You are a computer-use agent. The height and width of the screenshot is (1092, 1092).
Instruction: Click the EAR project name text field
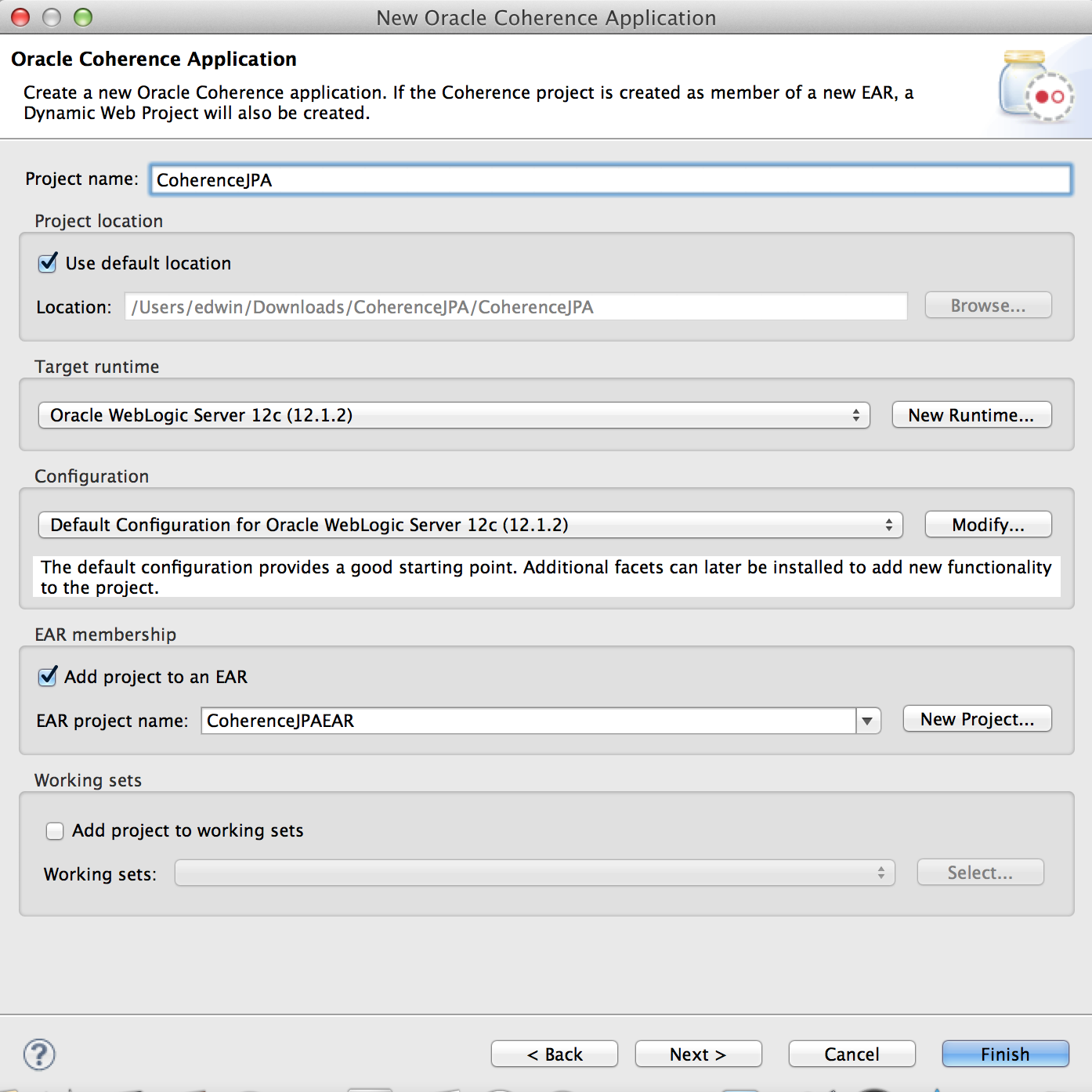point(529,721)
